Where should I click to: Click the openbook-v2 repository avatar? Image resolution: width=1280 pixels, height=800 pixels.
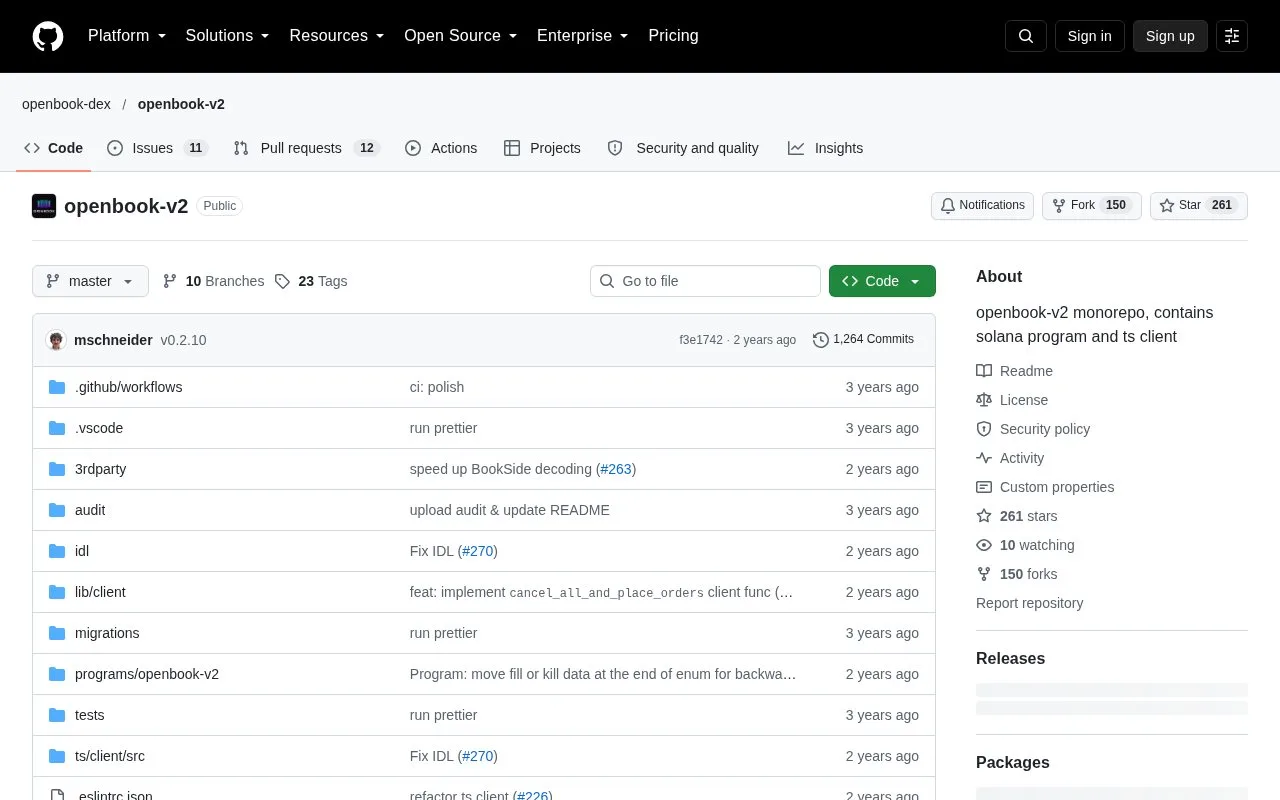[44, 206]
